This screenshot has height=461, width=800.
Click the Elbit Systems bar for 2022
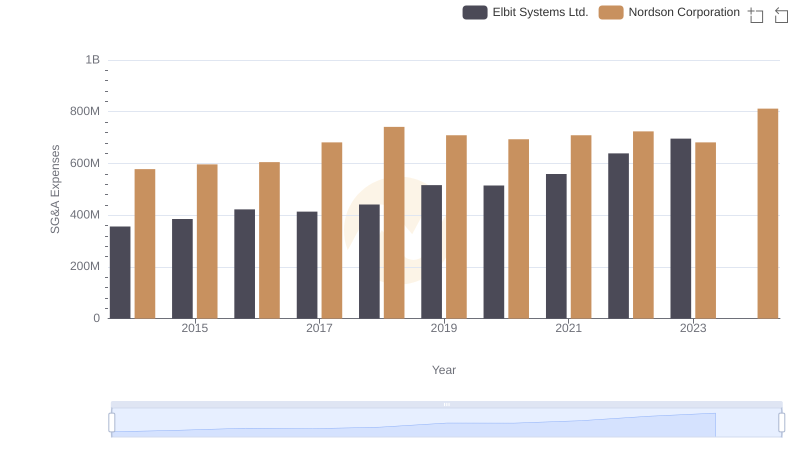pos(618,236)
